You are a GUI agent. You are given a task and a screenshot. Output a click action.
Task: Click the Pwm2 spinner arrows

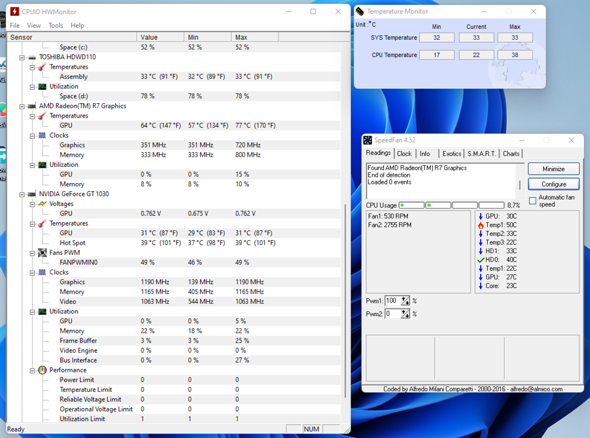pos(405,313)
